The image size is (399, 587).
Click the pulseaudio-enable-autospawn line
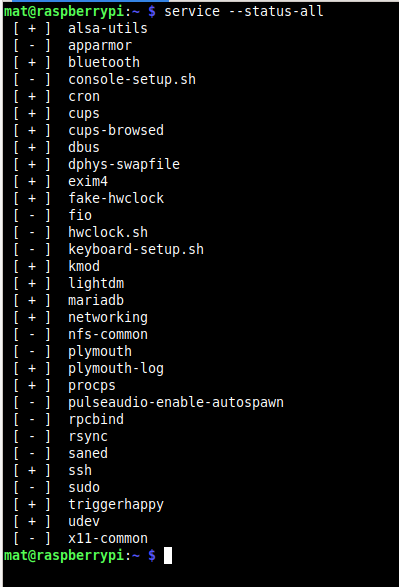176,402
